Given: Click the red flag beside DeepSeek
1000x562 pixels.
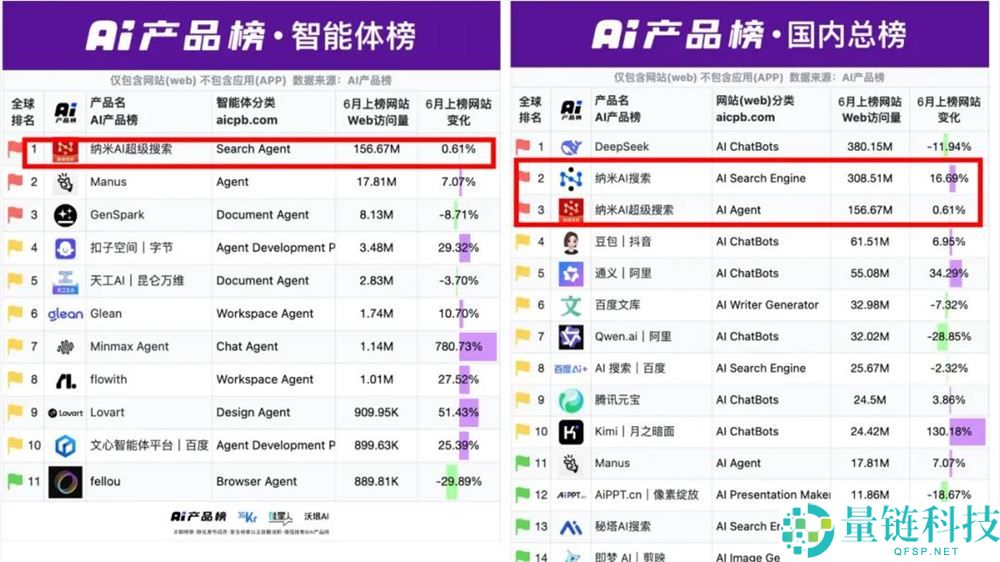Looking at the screenshot, I should [524, 147].
